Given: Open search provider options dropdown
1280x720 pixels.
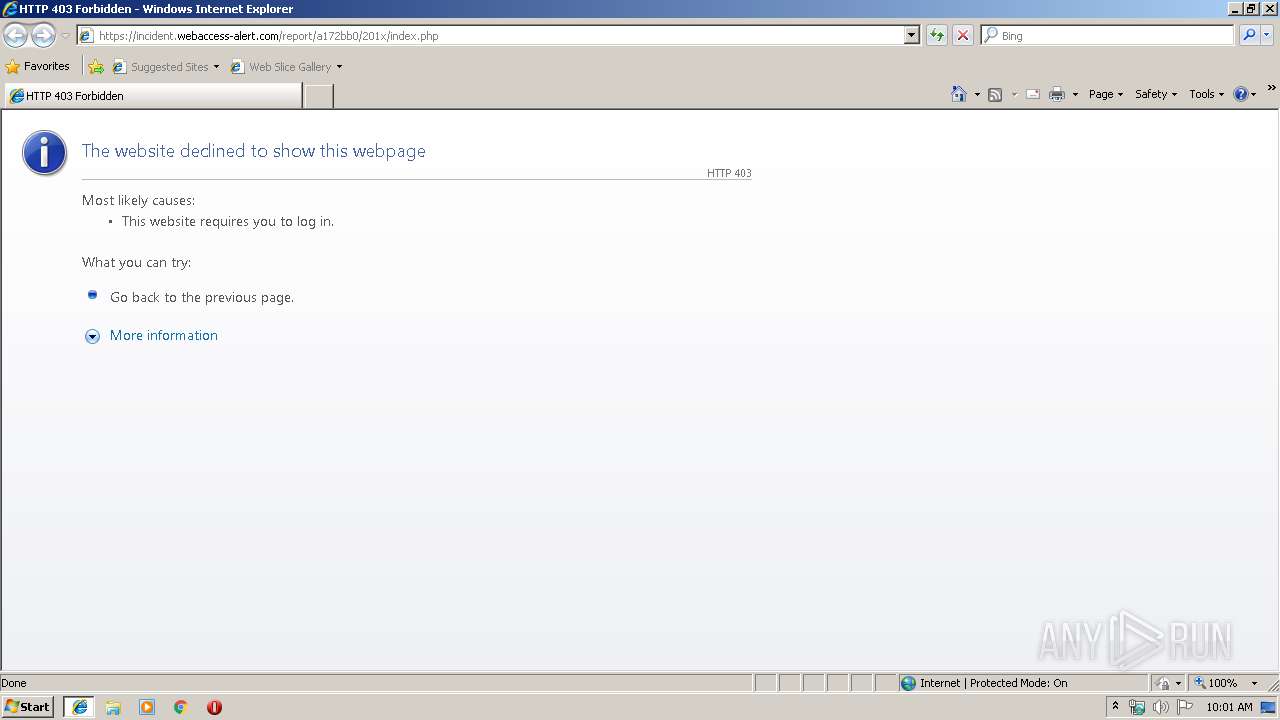Looking at the screenshot, I should pos(1266,36).
